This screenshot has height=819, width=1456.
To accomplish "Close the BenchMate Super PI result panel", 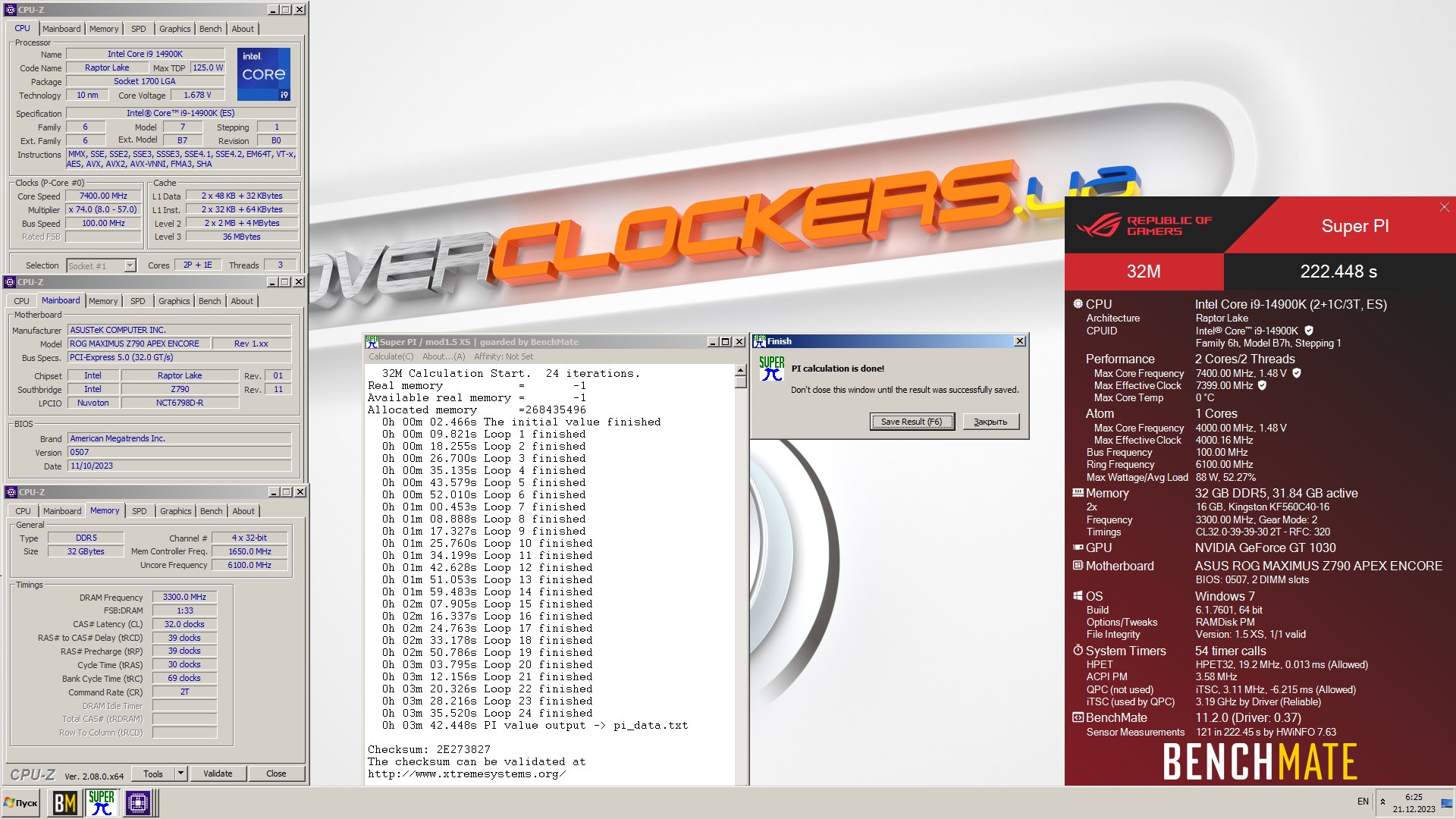I will 1444,207.
